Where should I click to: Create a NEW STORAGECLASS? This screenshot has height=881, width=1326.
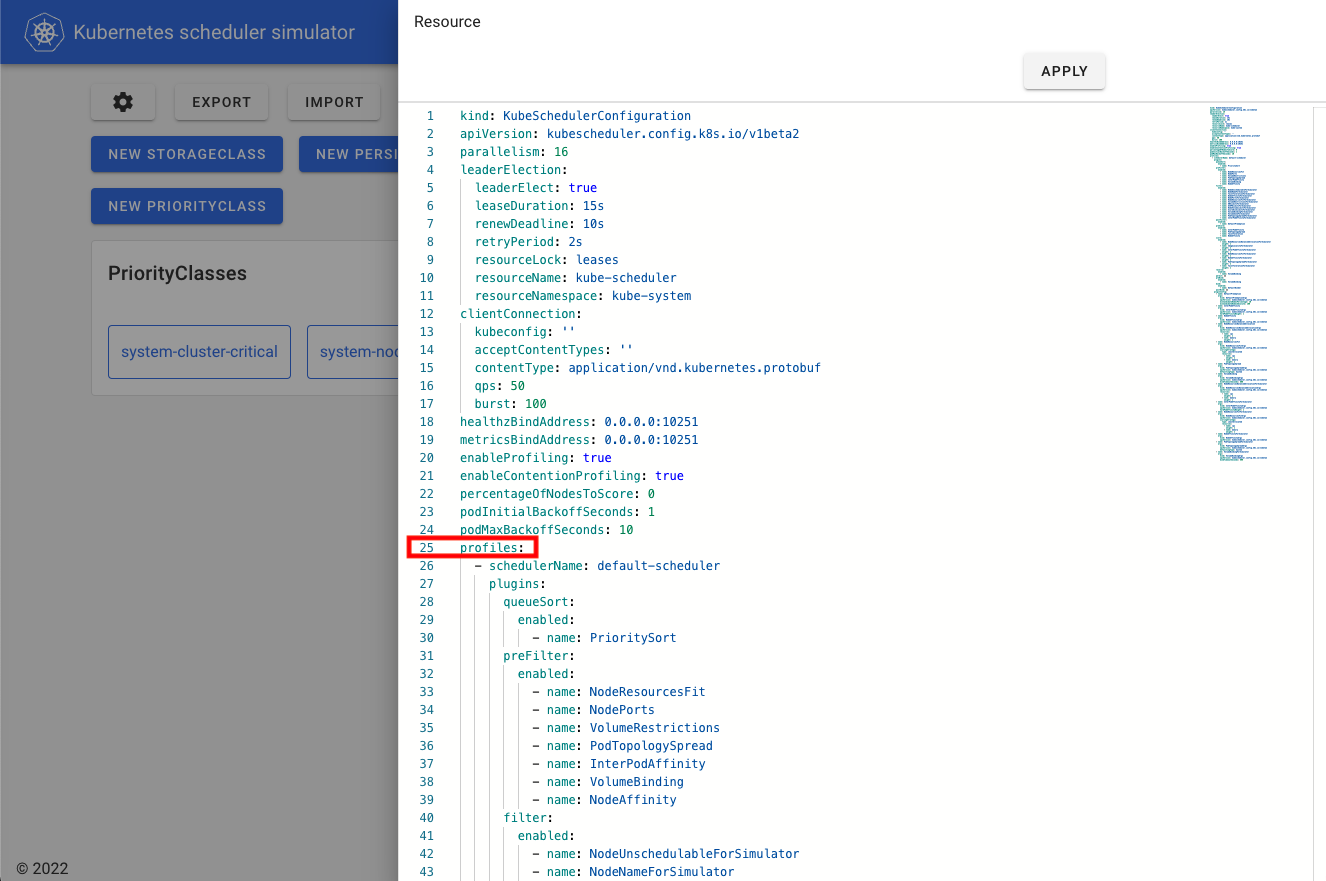coord(187,154)
